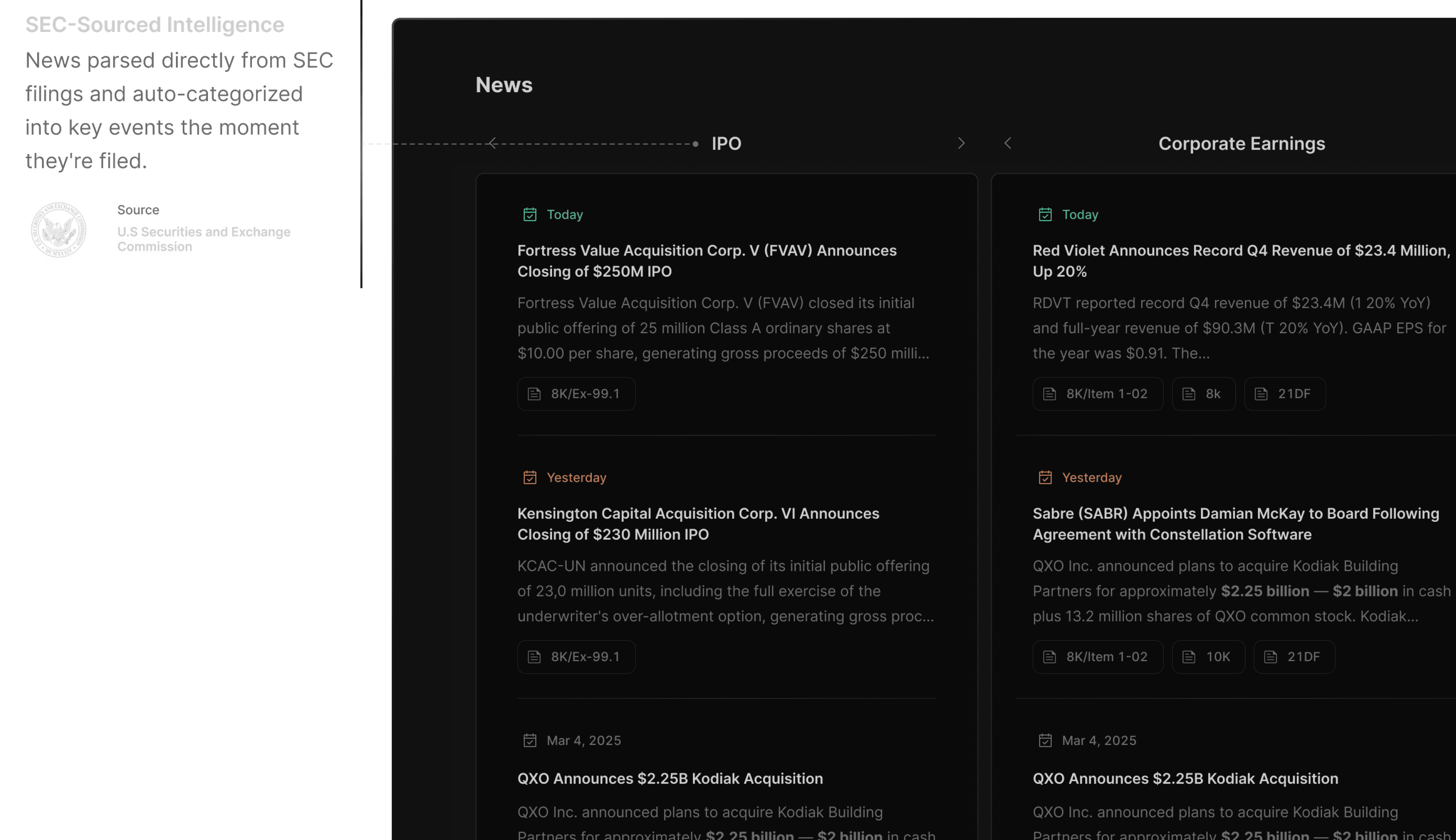The height and width of the screenshot is (840, 1456).
Task: Click the left arrow in the Corporate Earnings column header
Action: point(1007,143)
